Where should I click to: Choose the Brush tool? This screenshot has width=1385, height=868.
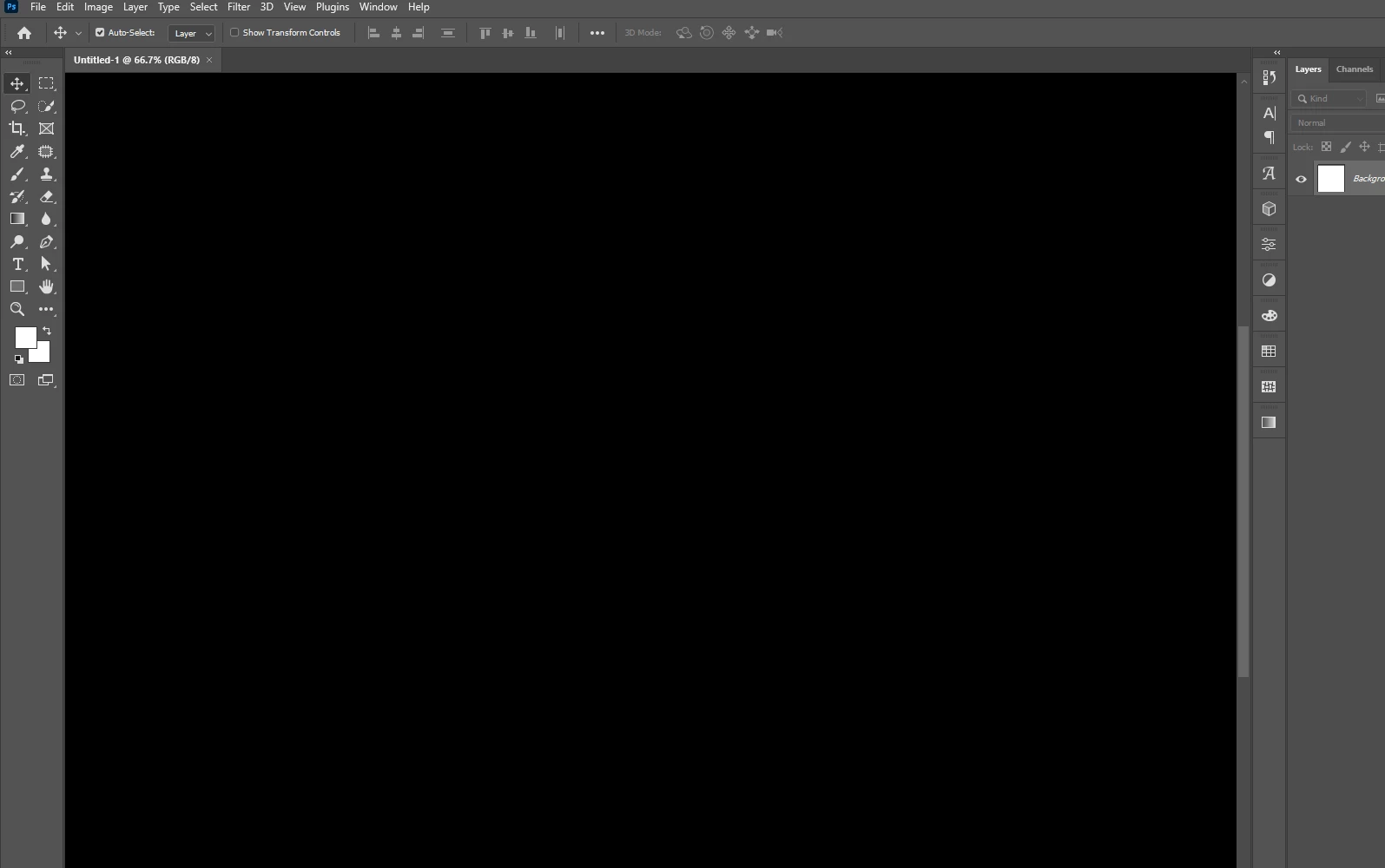coord(17,174)
